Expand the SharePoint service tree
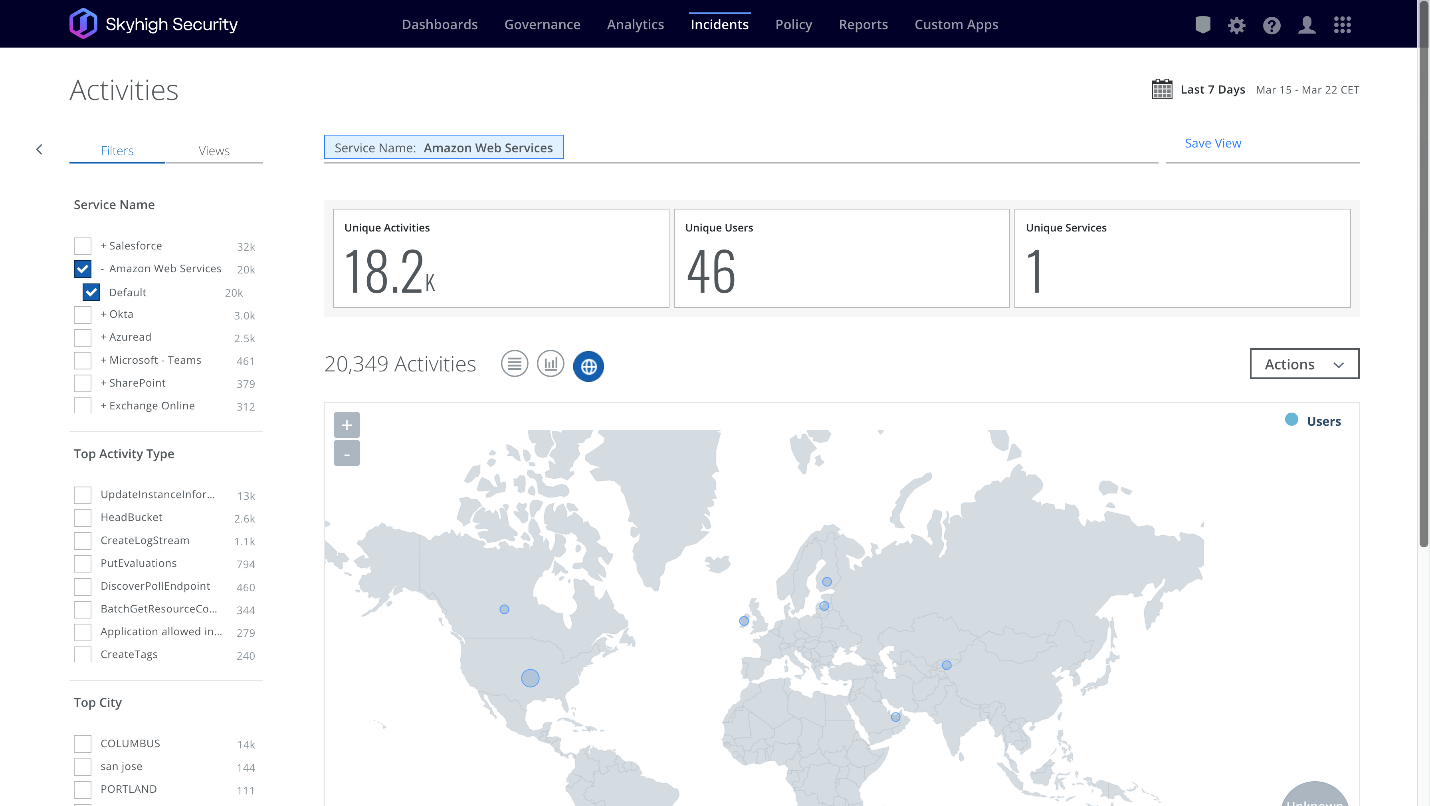 (x=103, y=384)
